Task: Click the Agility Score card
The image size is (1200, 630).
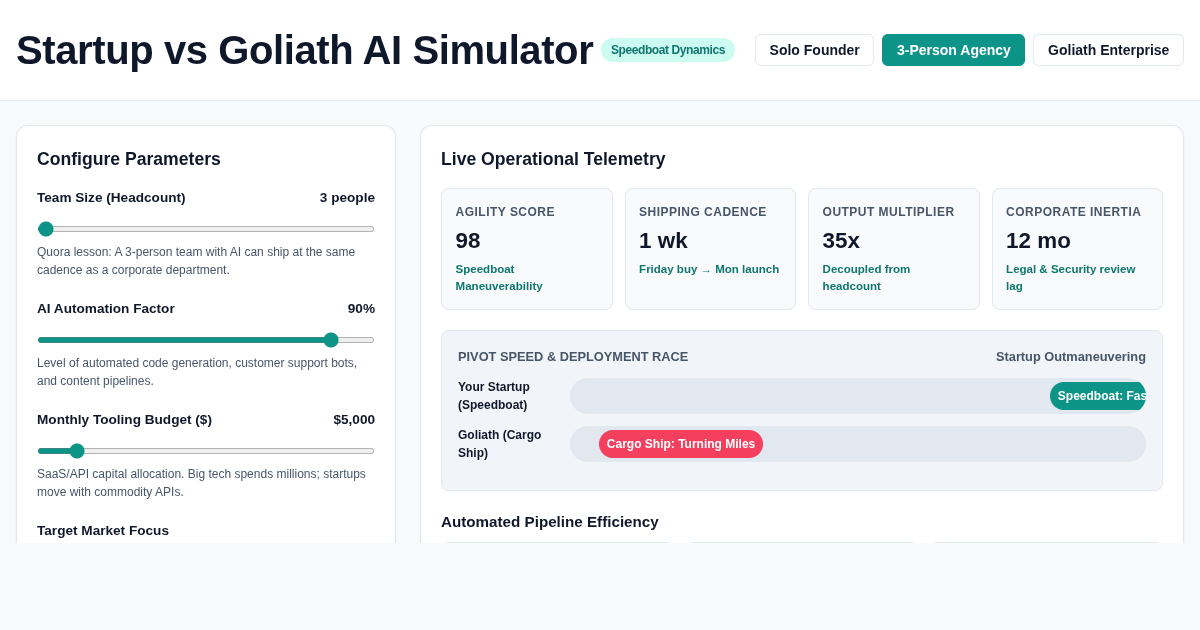Action: 527,249
